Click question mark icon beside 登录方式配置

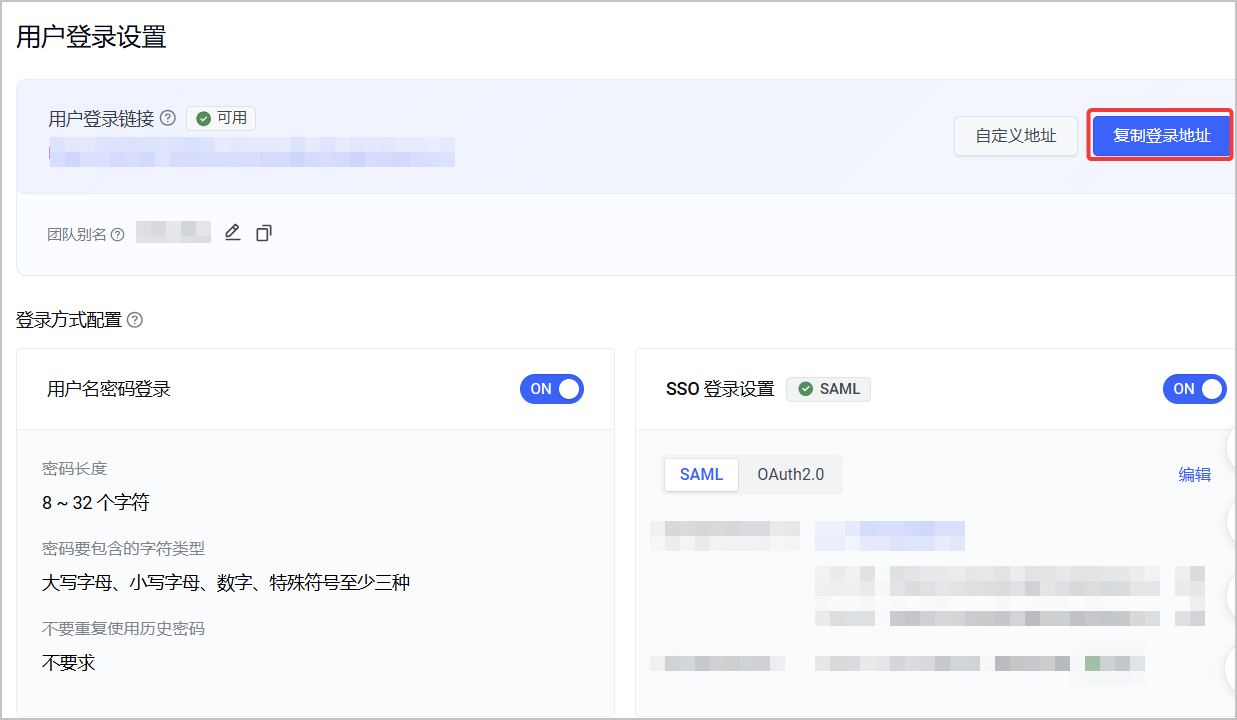135,320
